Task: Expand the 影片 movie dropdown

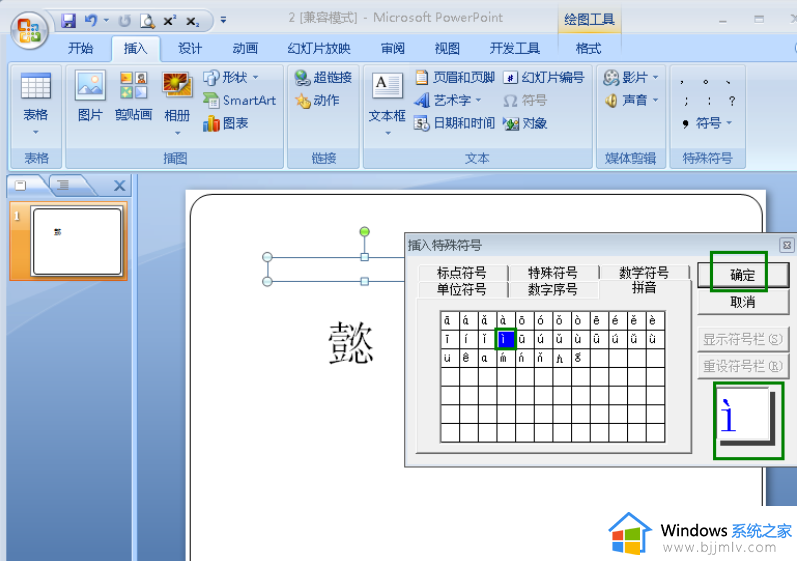Action: (655, 77)
